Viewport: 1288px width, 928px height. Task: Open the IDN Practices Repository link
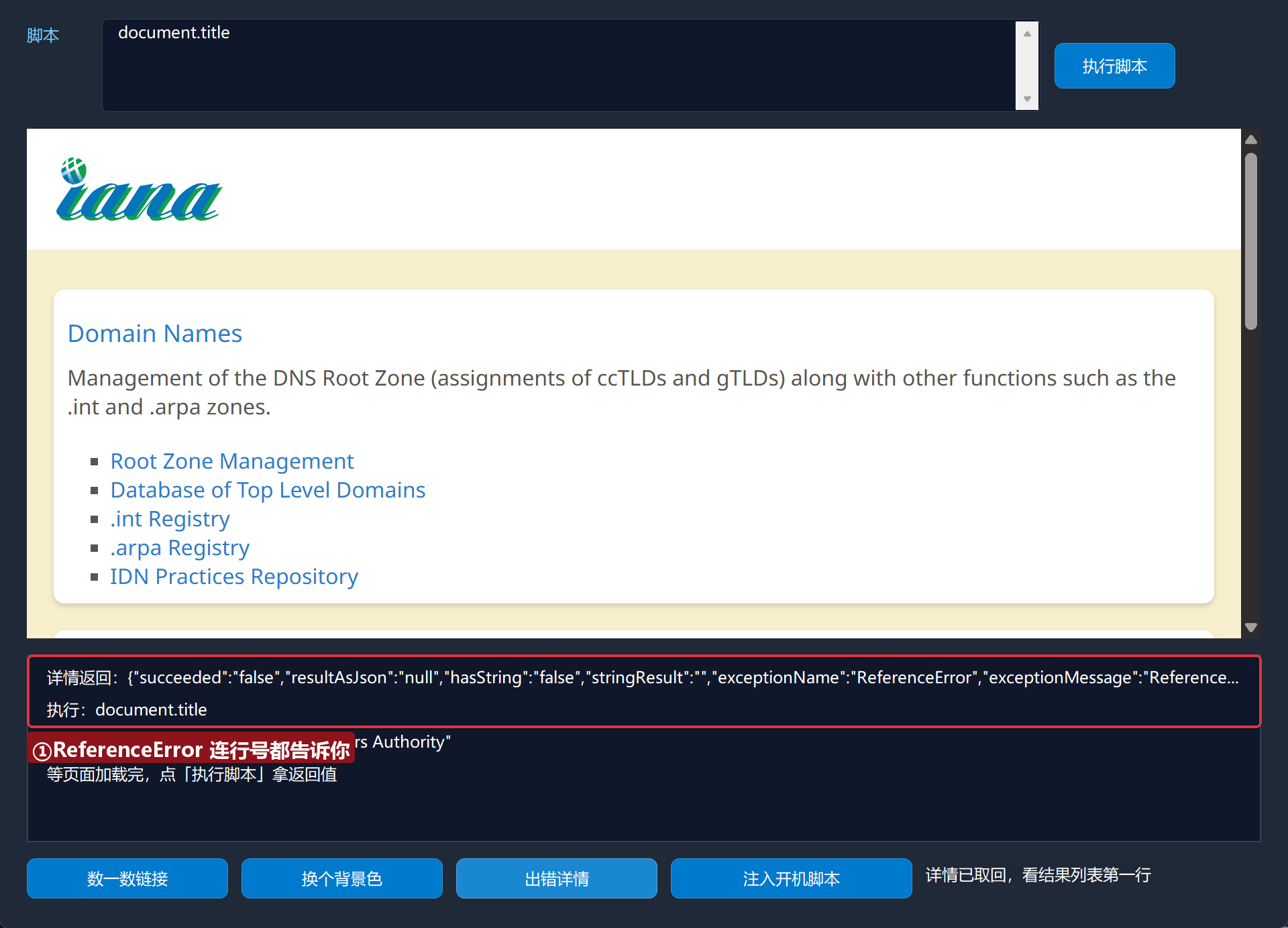[x=234, y=577]
